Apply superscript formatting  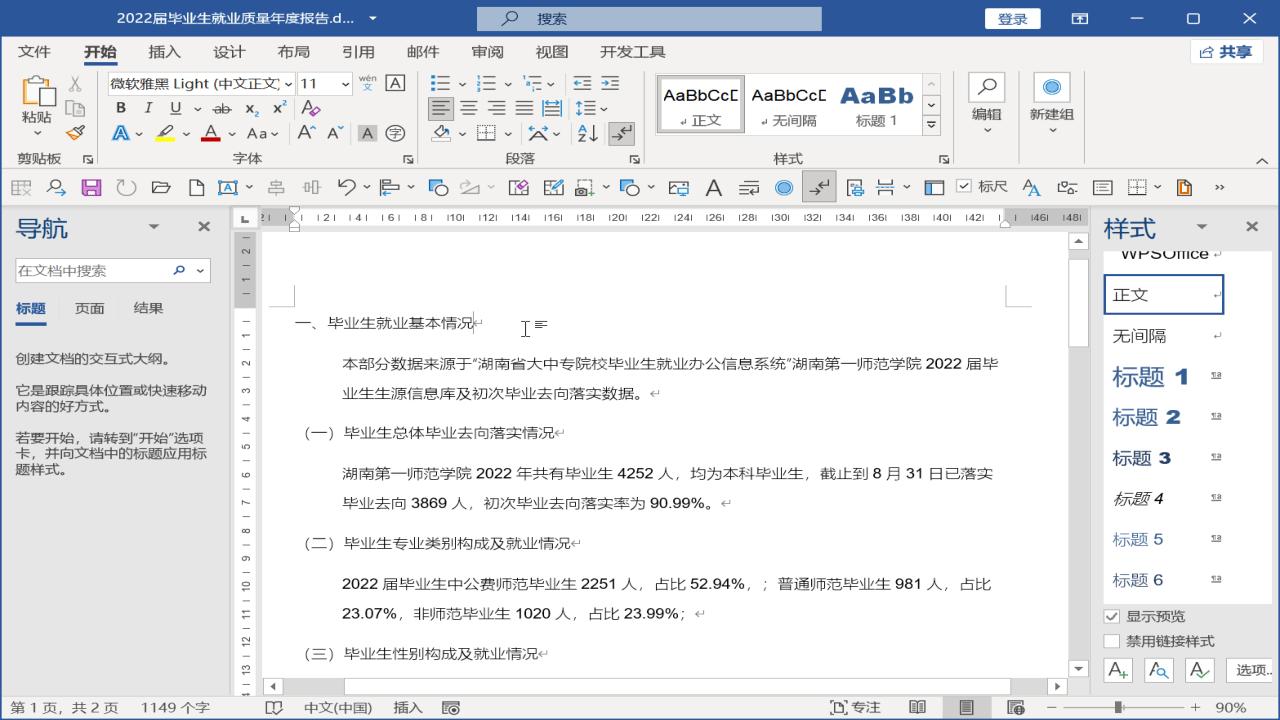[279, 109]
